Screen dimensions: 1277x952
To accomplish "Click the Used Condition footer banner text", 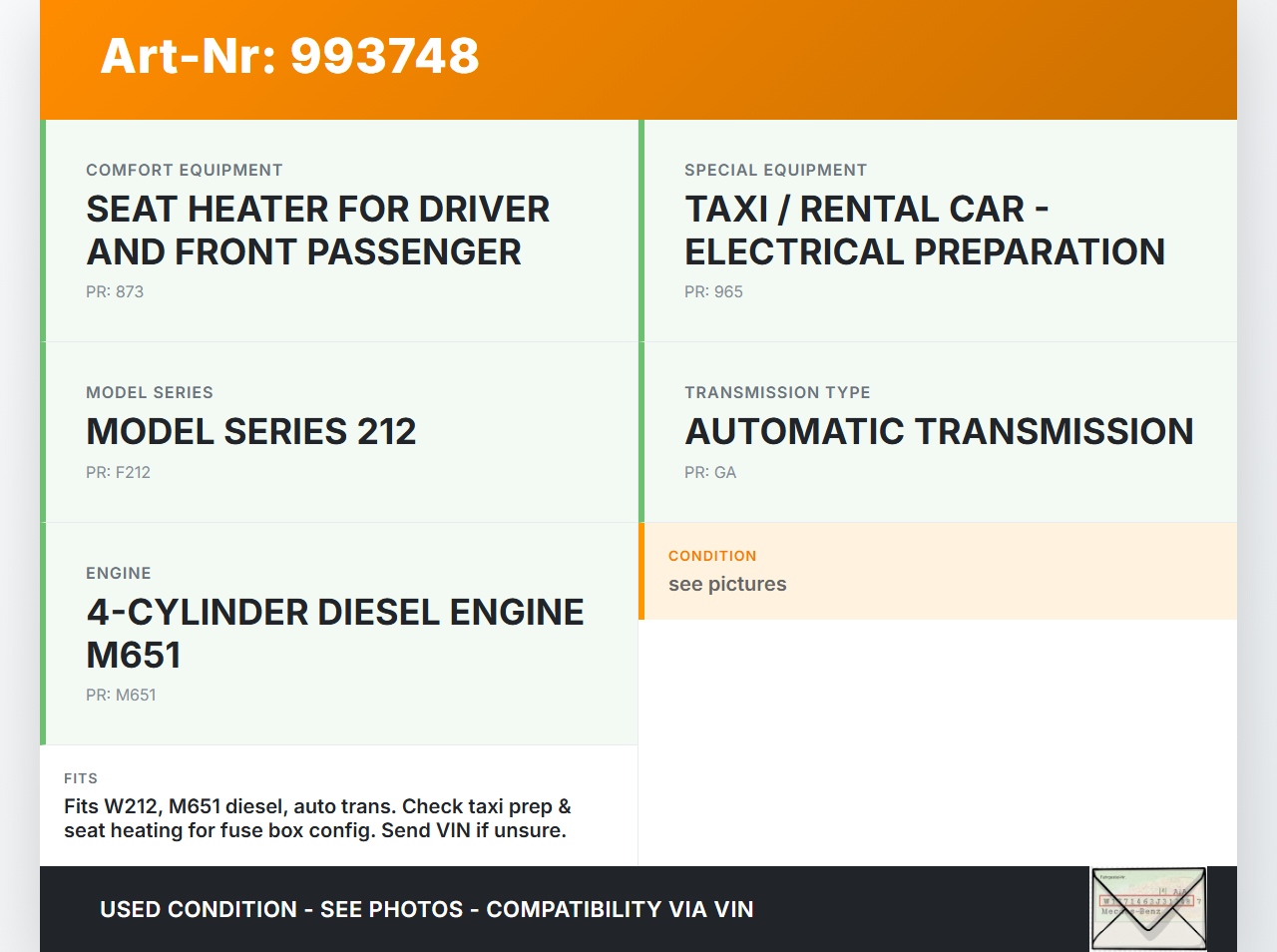I will pyautogui.click(x=427, y=910).
